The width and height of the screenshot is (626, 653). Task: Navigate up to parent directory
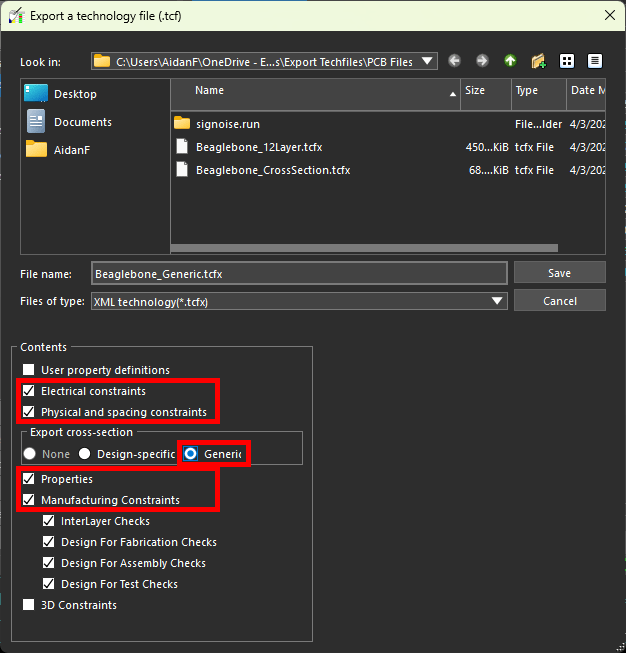click(x=510, y=61)
